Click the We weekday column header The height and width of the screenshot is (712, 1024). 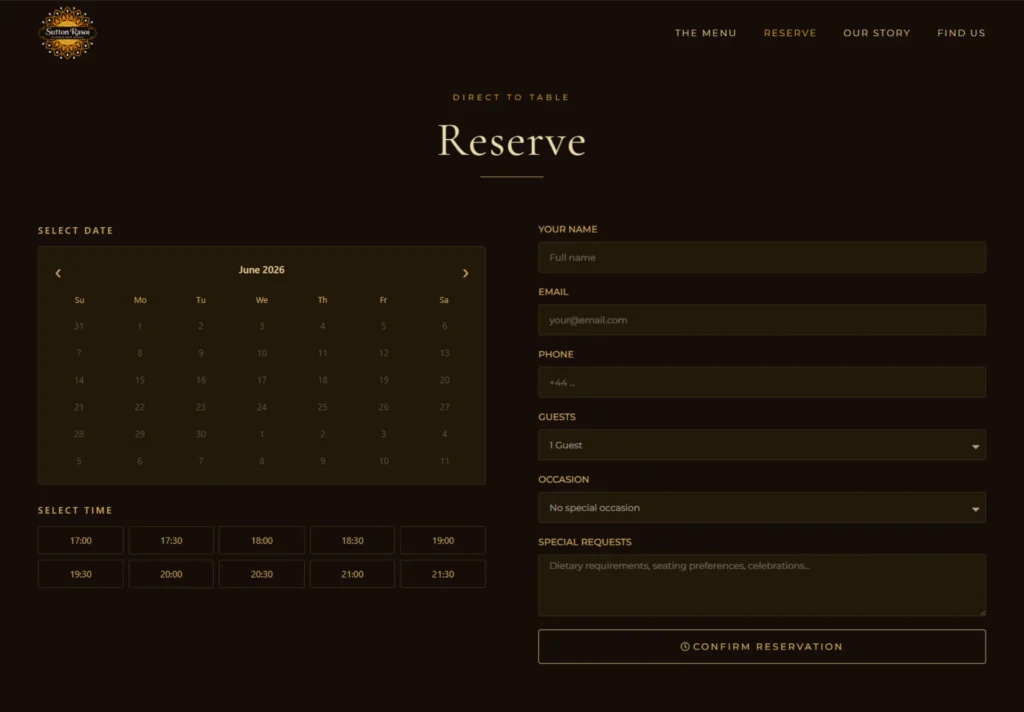[262, 300]
